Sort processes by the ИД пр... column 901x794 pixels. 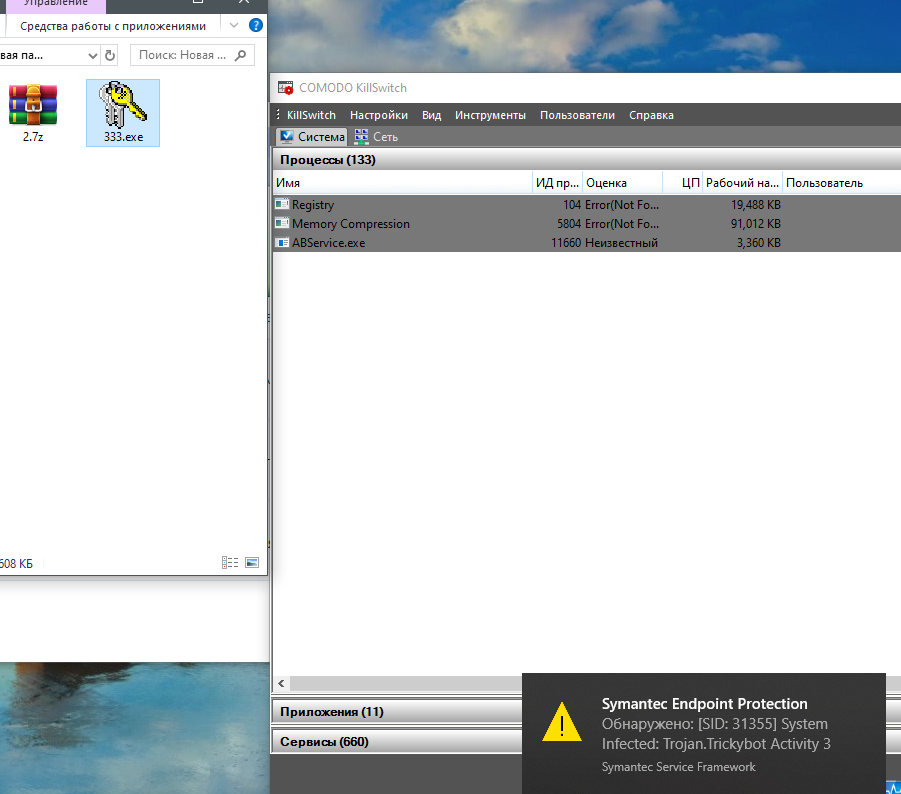[557, 183]
